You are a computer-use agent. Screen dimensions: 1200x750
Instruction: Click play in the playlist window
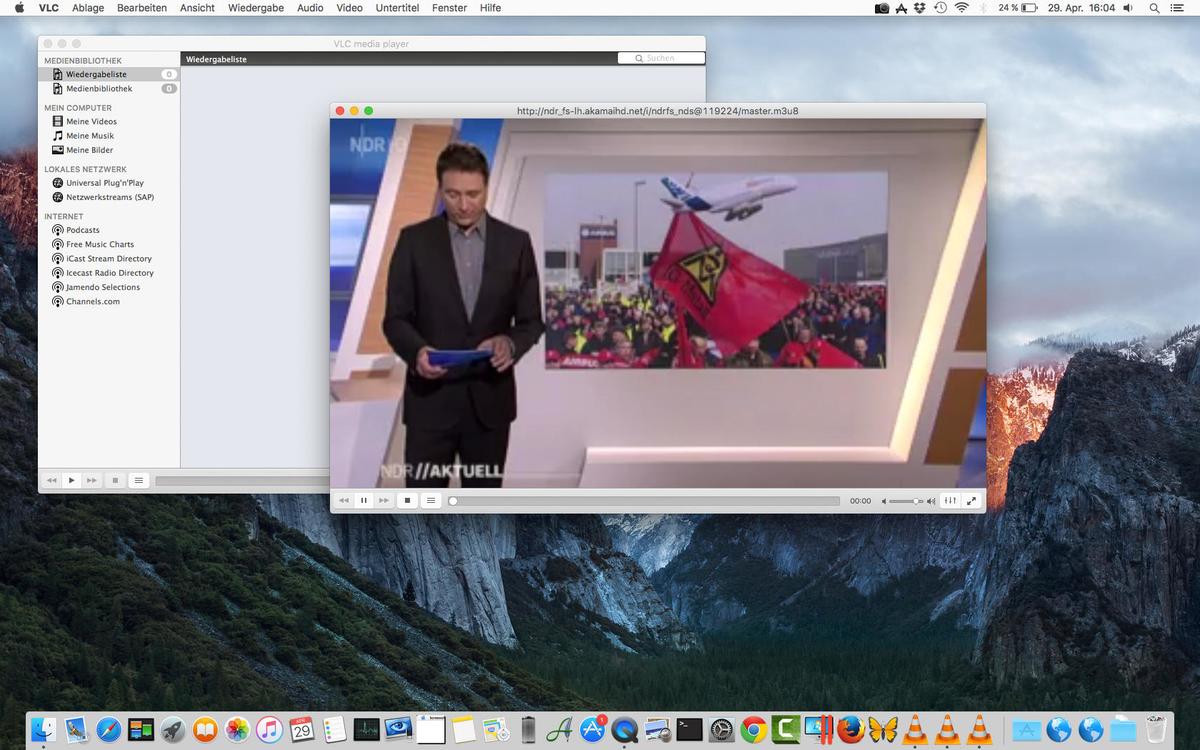coord(72,481)
